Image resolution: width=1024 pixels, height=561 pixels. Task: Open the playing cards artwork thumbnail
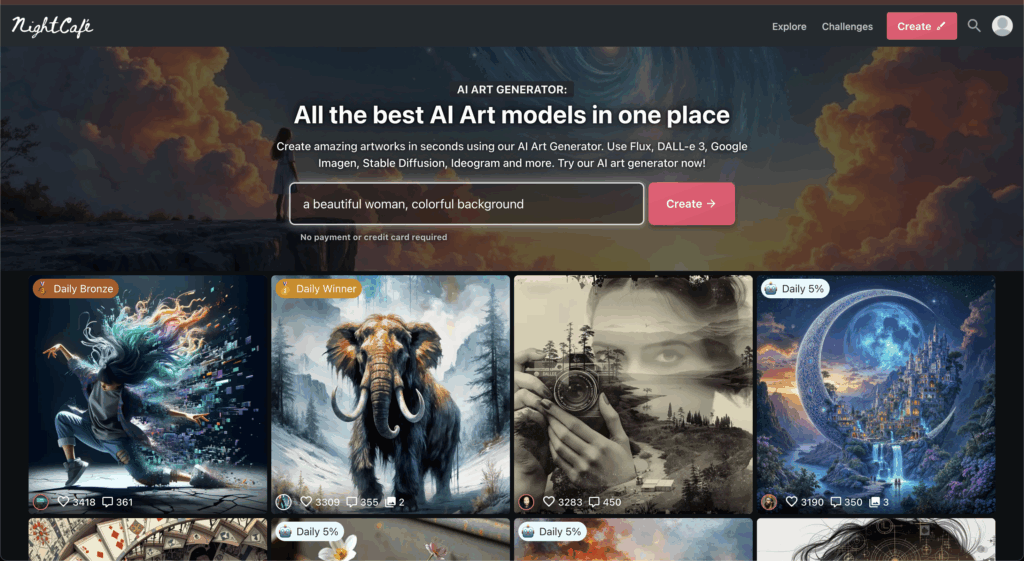pos(148,539)
